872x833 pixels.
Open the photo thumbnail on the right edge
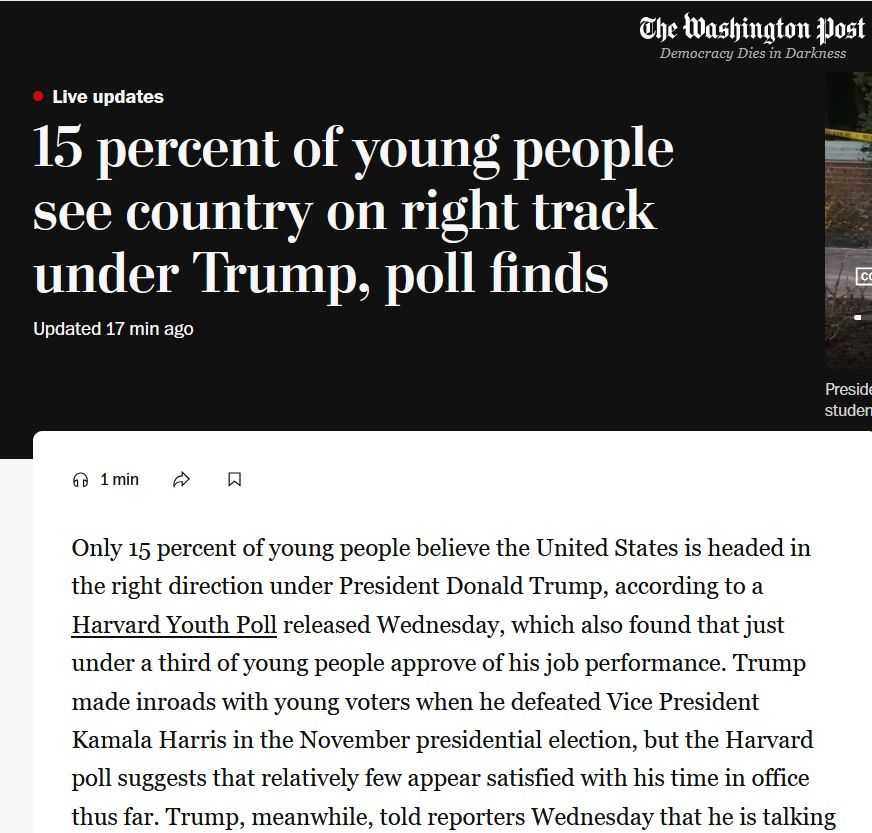pyautogui.click(x=850, y=220)
